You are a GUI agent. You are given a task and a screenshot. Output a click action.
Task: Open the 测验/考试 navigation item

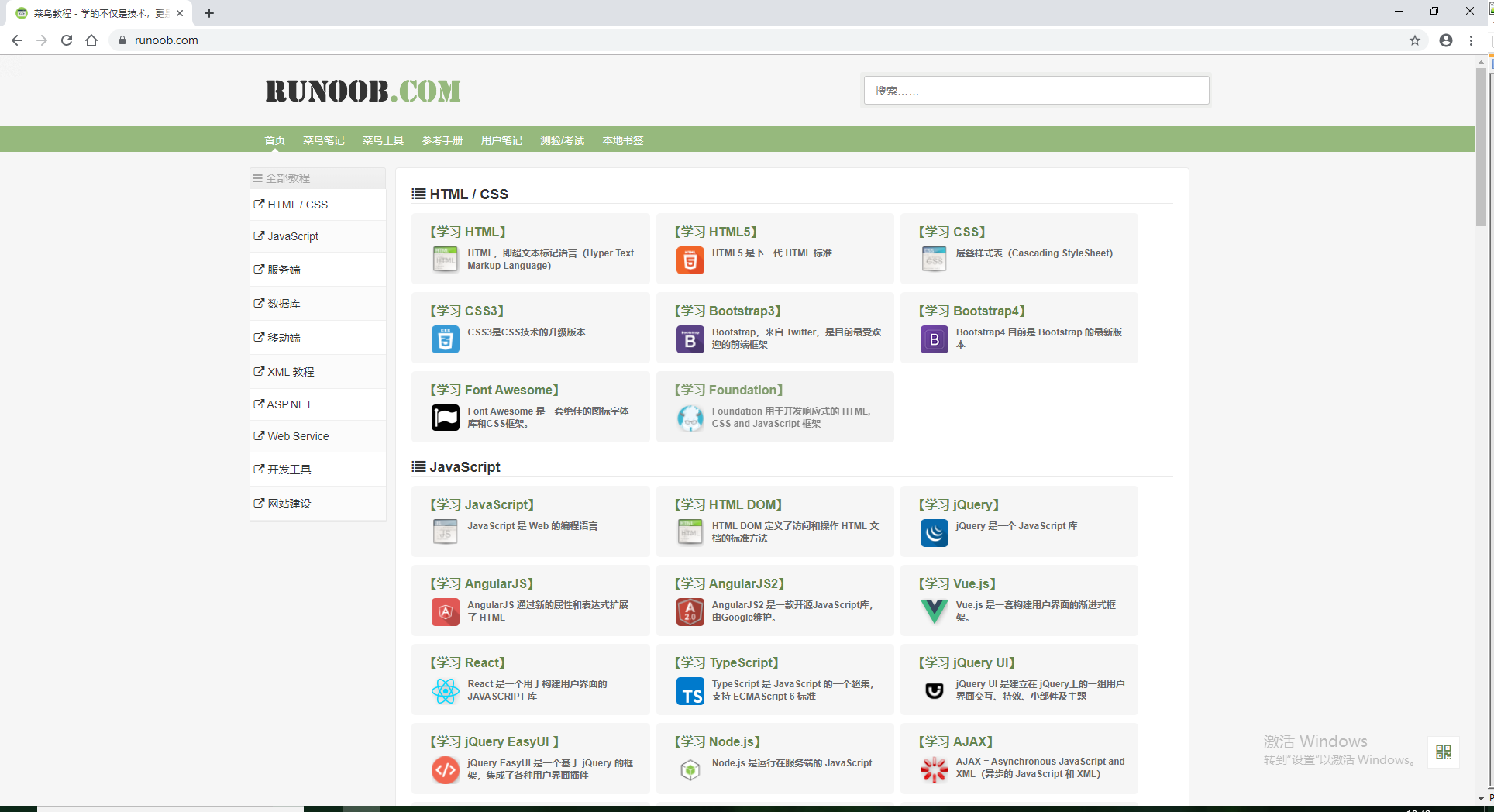click(x=562, y=140)
